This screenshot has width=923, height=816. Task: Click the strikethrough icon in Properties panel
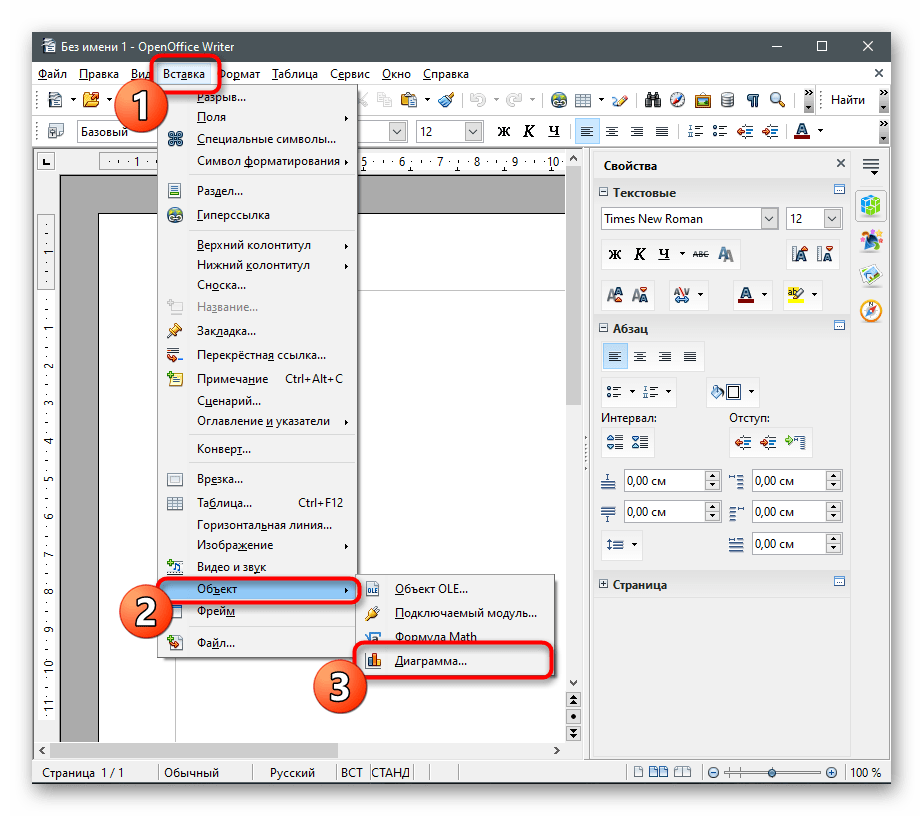[x=700, y=255]
